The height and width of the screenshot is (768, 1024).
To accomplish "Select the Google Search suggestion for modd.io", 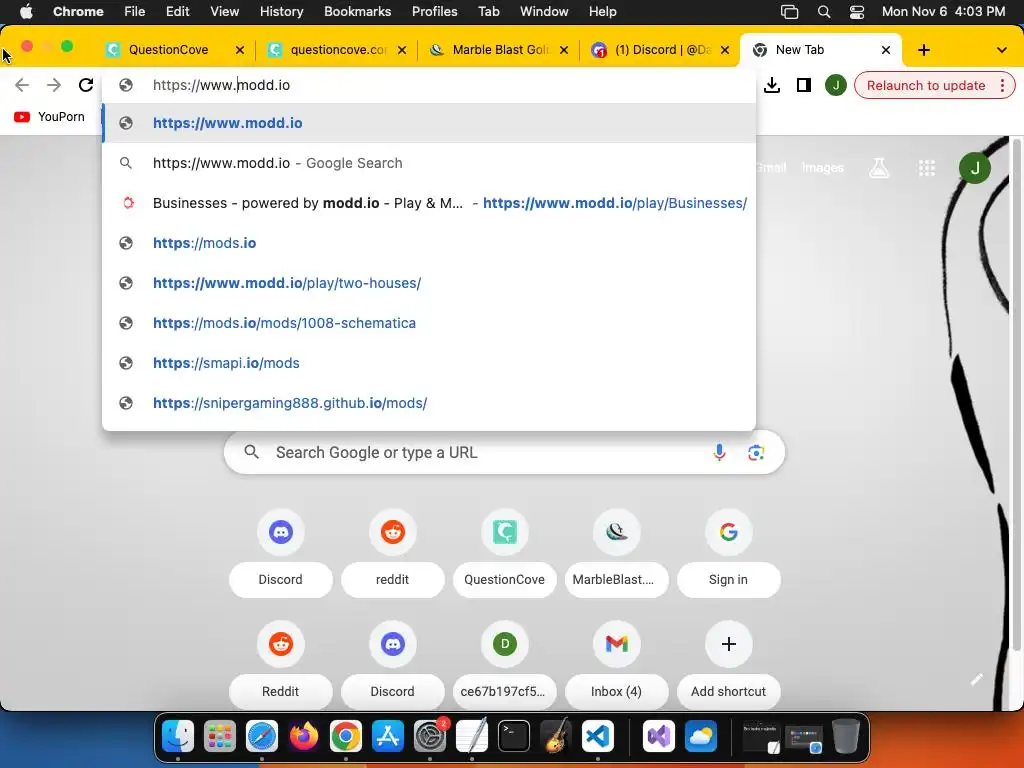I will coord(429,163).
